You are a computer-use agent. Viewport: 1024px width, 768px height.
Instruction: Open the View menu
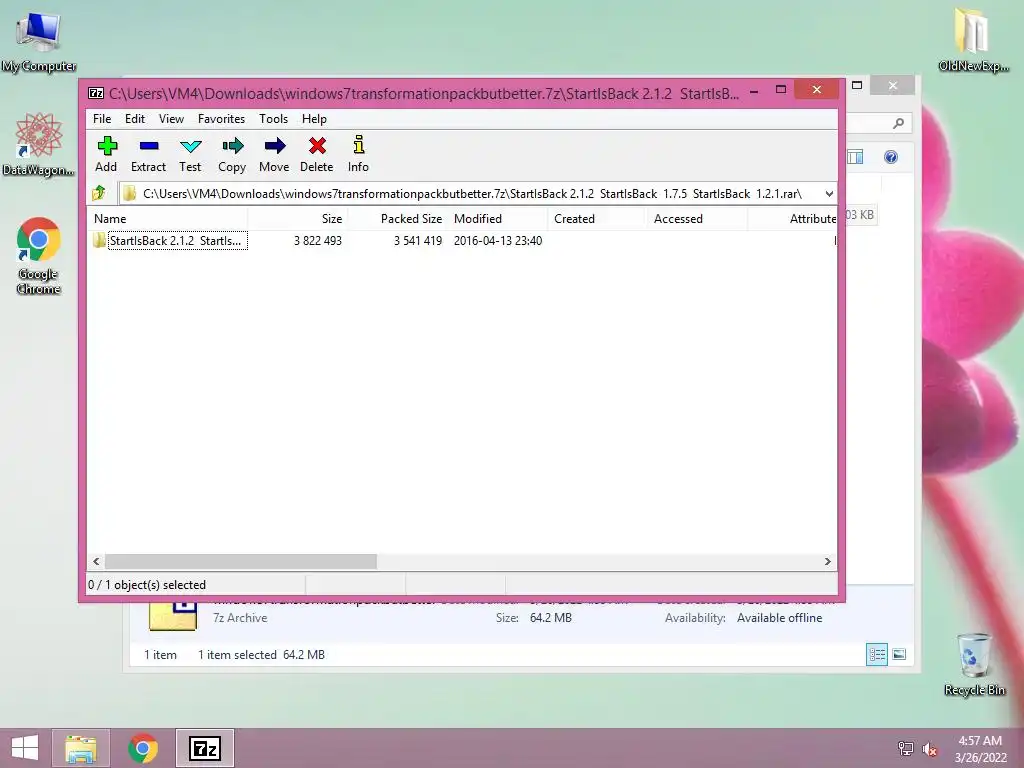171,119
